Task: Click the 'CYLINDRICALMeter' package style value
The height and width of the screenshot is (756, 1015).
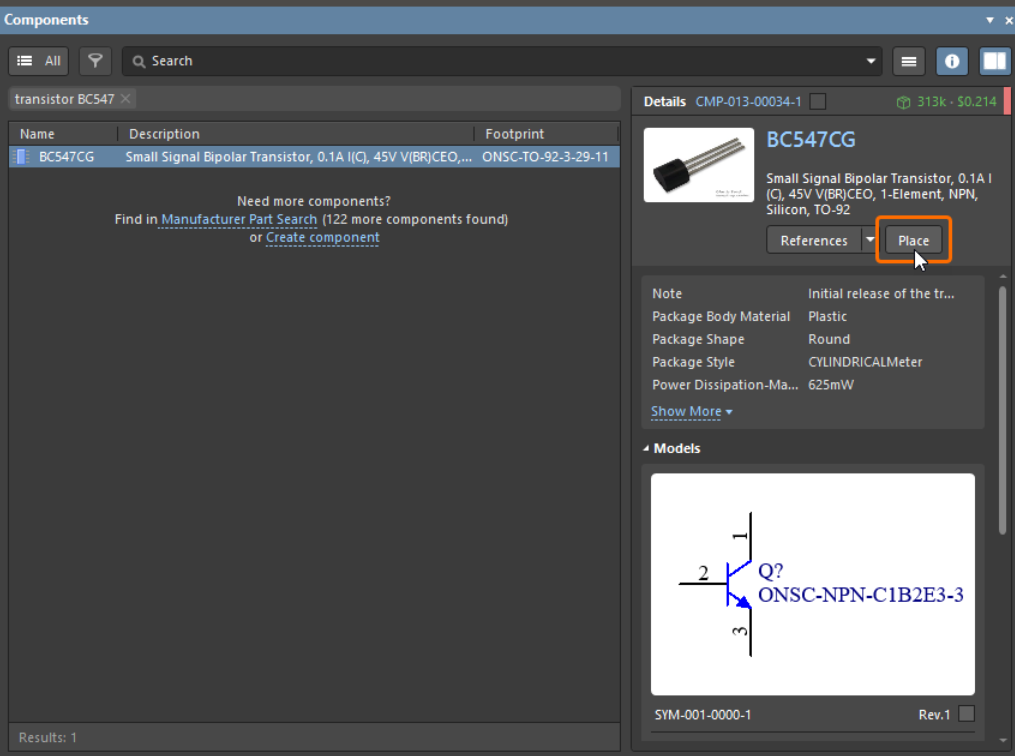Action: tap(865, 362)
